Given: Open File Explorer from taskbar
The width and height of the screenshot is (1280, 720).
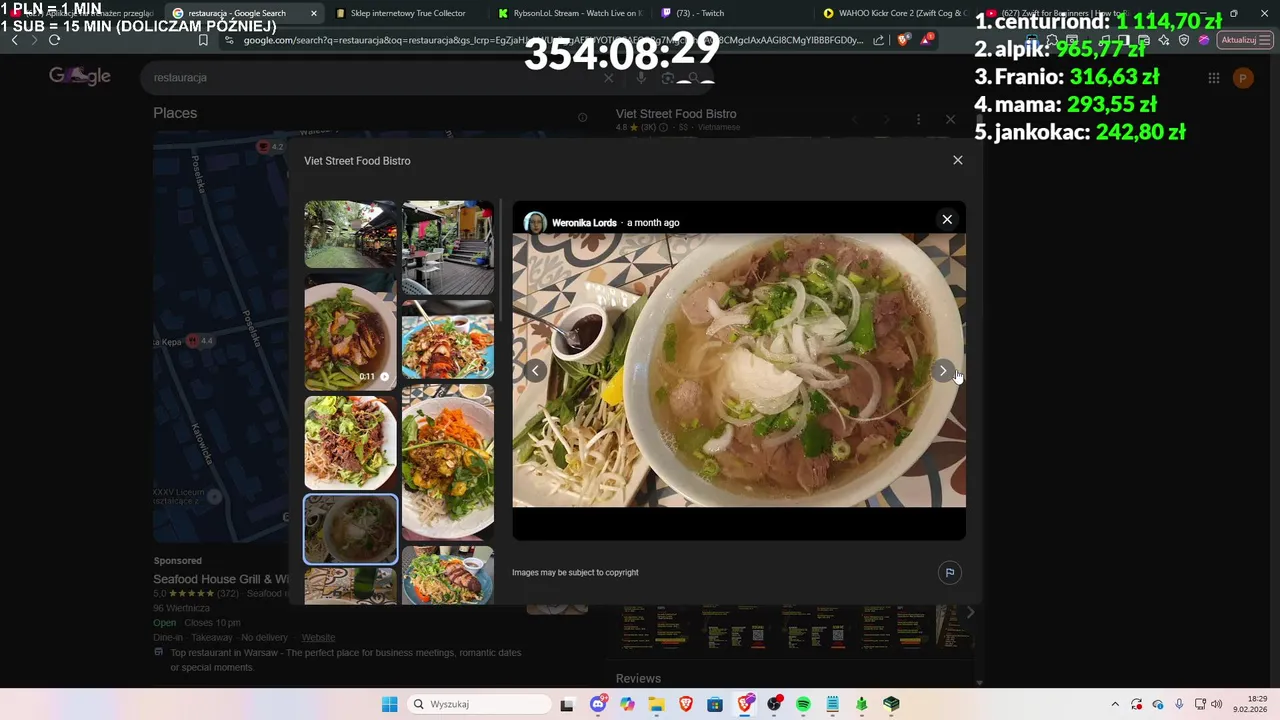Looking at the screenshot, I should click(656, 704).
